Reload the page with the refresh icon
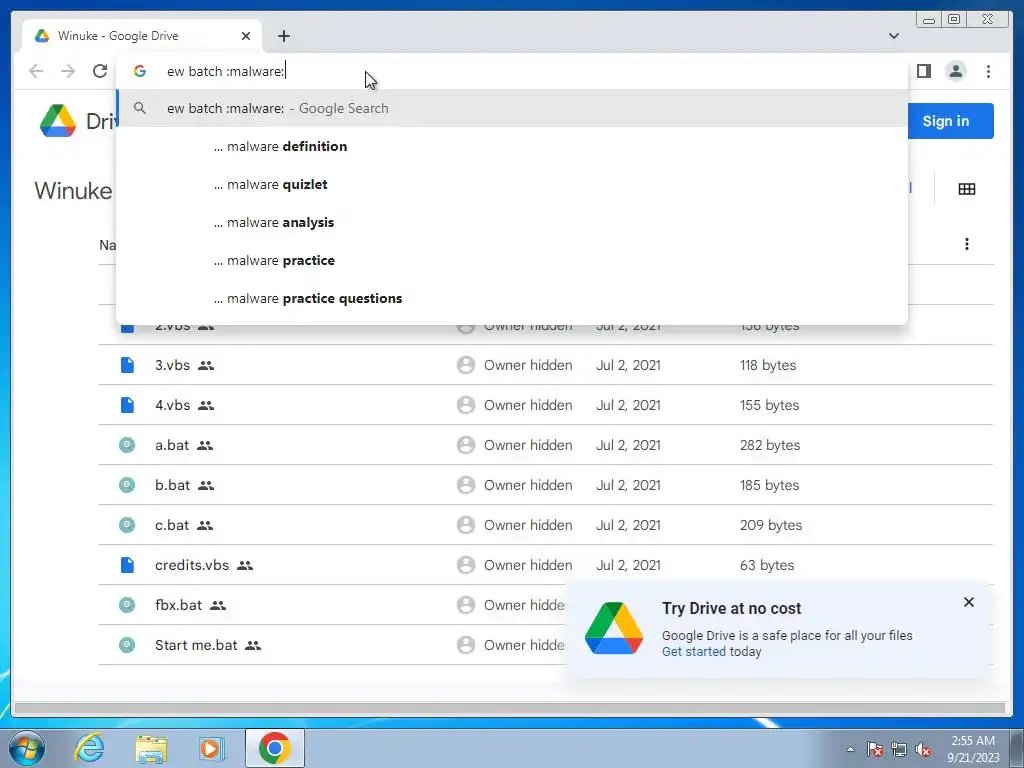This screenshot has height=768, width=1024. [x=100, y=71]
